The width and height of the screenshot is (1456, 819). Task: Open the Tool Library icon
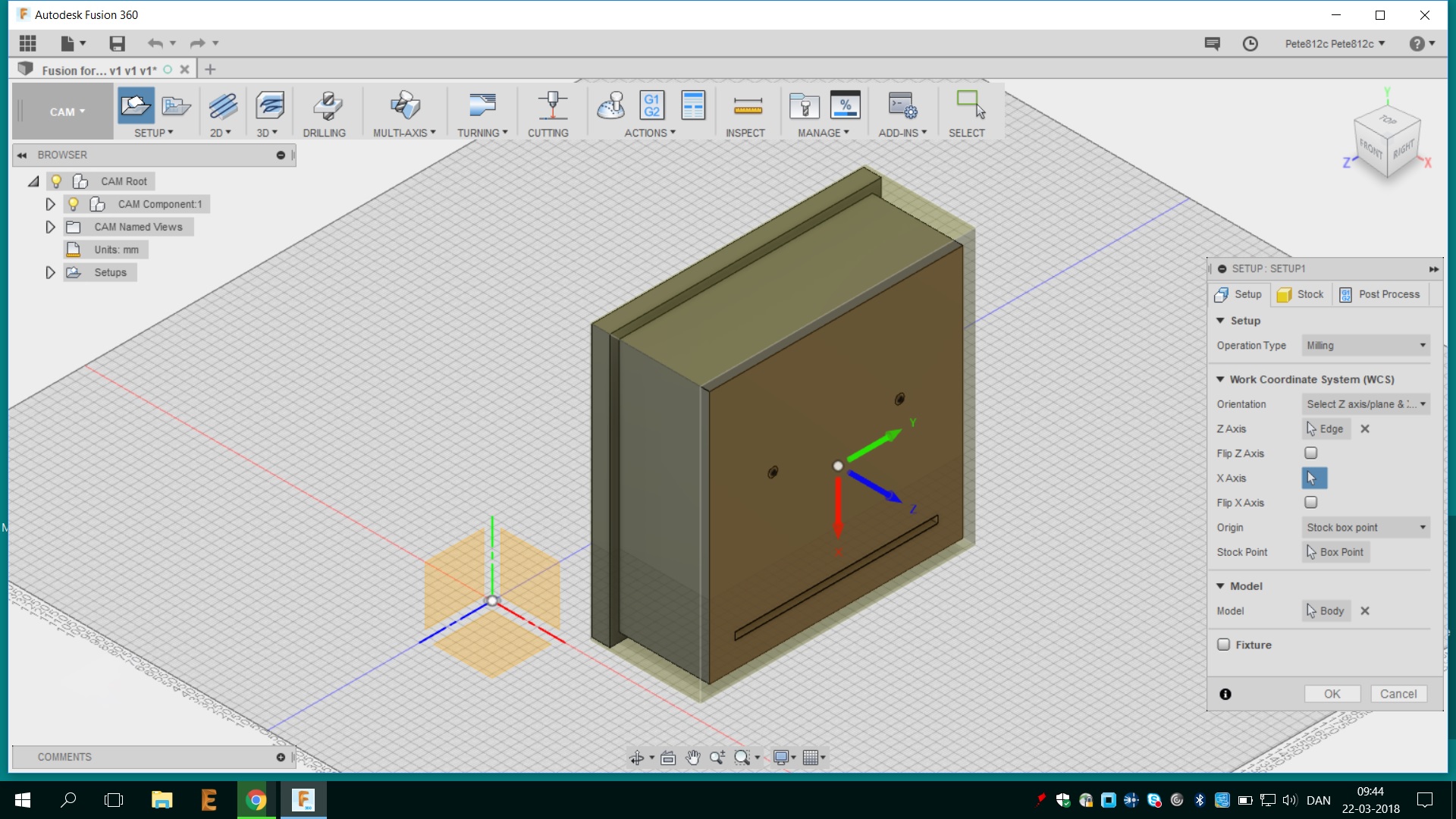pos(804,105)
